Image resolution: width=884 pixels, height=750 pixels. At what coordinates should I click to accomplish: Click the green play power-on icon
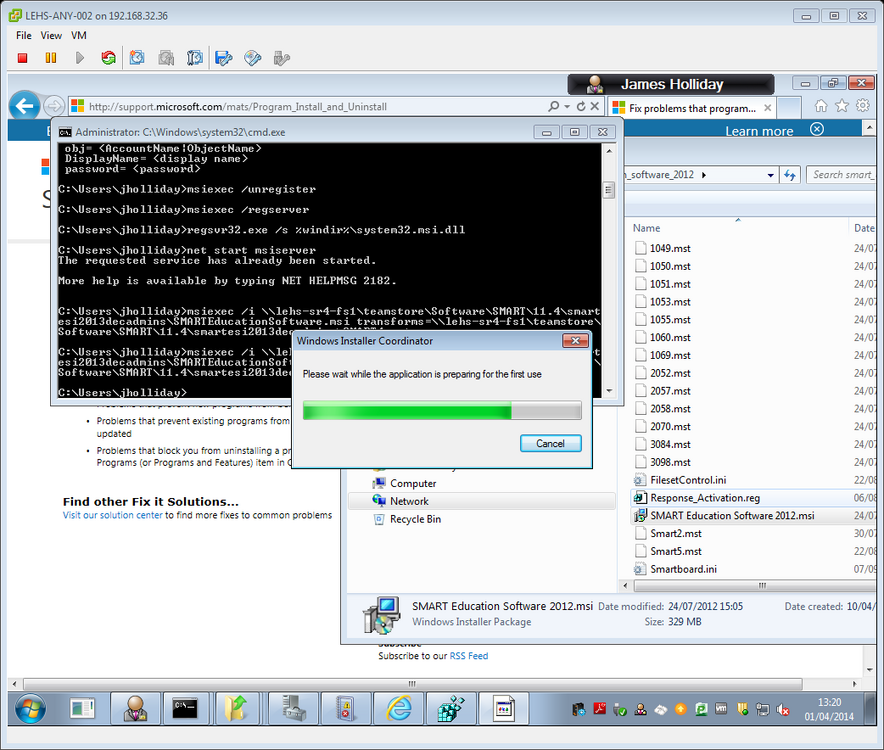tap(79, 58)
